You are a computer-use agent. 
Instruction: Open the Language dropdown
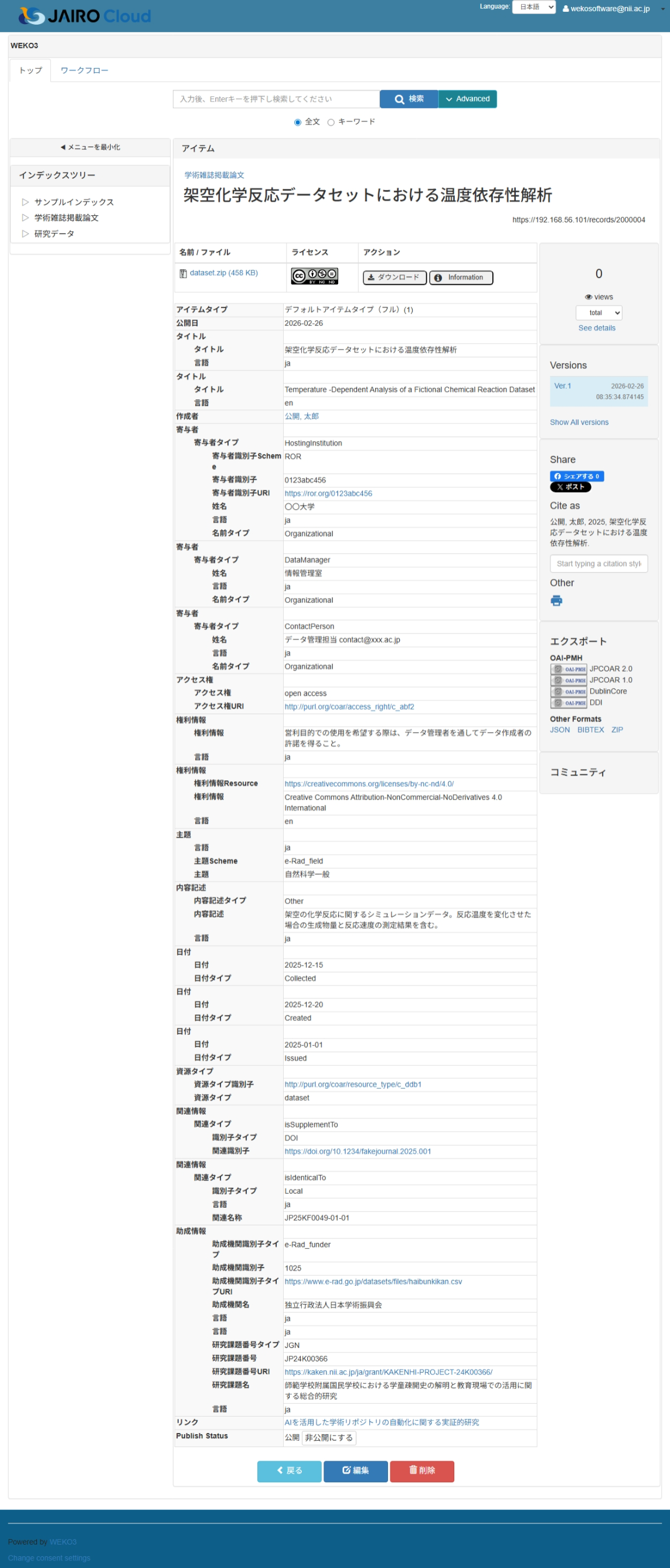pos(534,7)
